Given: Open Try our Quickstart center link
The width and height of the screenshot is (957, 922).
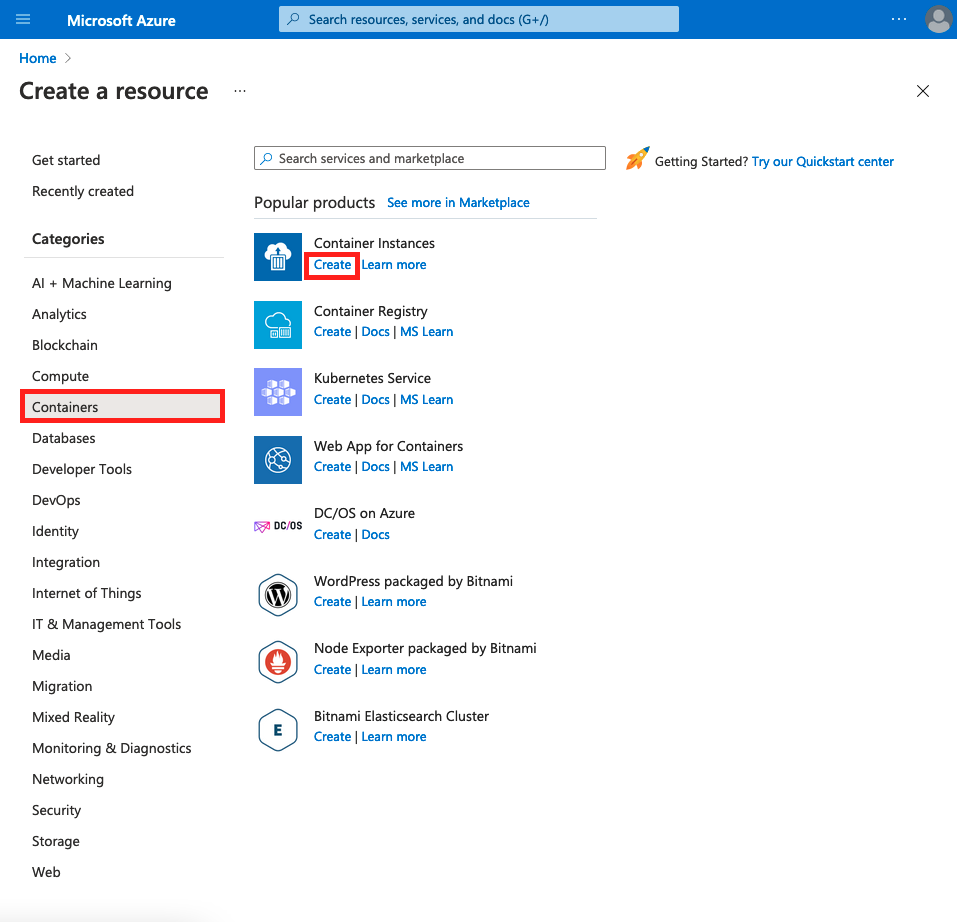Looking at the screenshot, I should pos(823,162).
